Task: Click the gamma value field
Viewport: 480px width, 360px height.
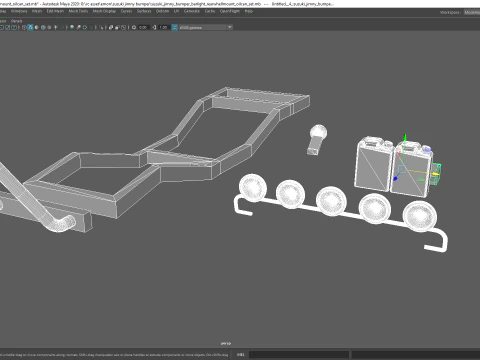Action: 163,27
